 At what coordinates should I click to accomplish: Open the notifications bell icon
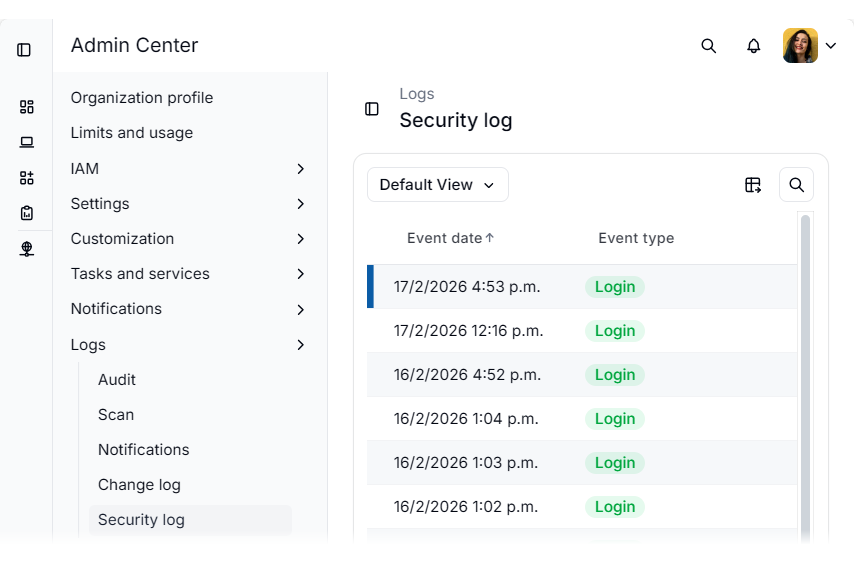click(x=754, y=46)
